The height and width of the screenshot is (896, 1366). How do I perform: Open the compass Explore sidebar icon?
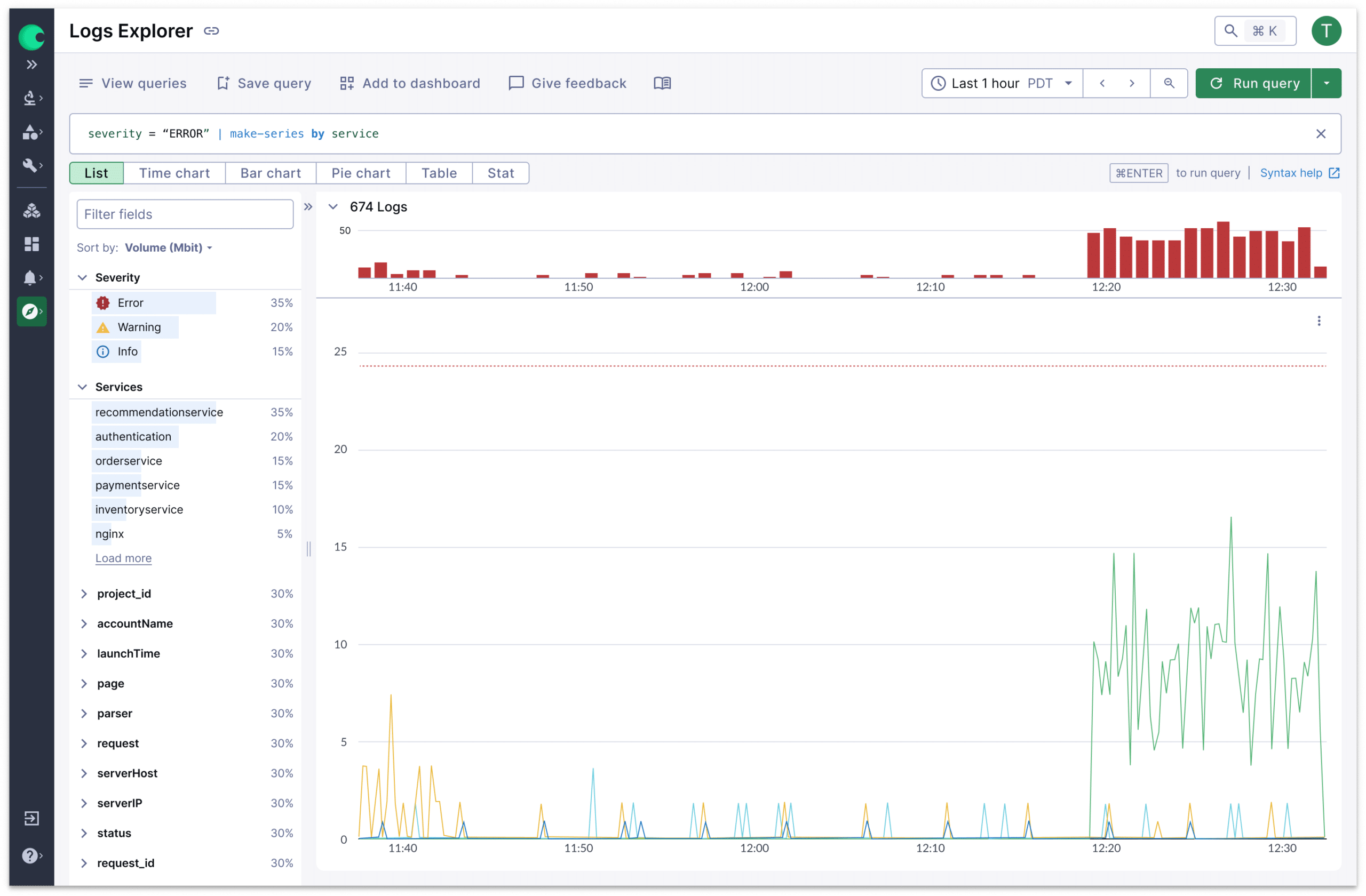(31, 311)
